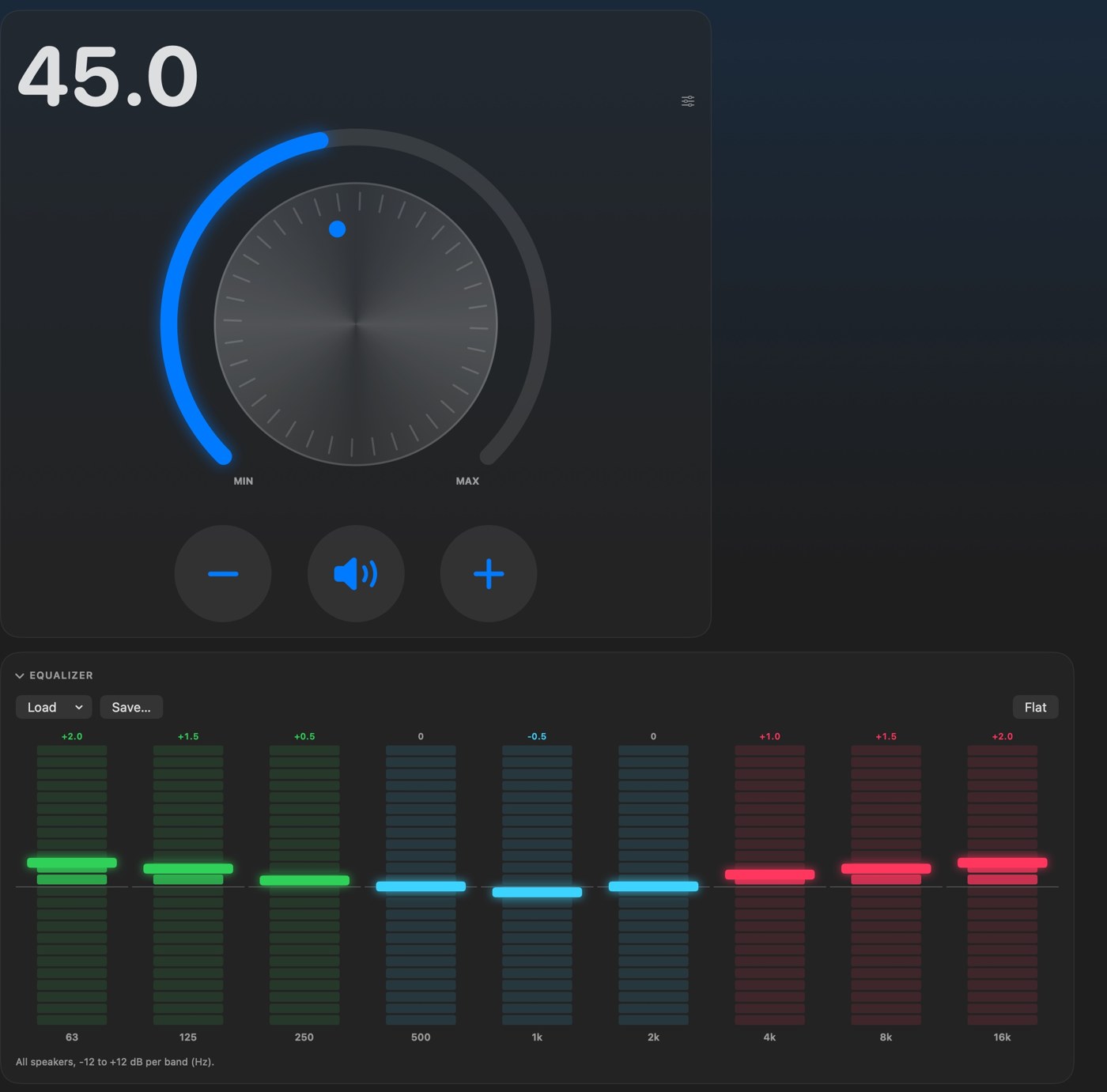Viewport: 1107px width, 1092px height.
Task: Click the +1.5 value above the 125 band
Action: [x=188, y=736]
